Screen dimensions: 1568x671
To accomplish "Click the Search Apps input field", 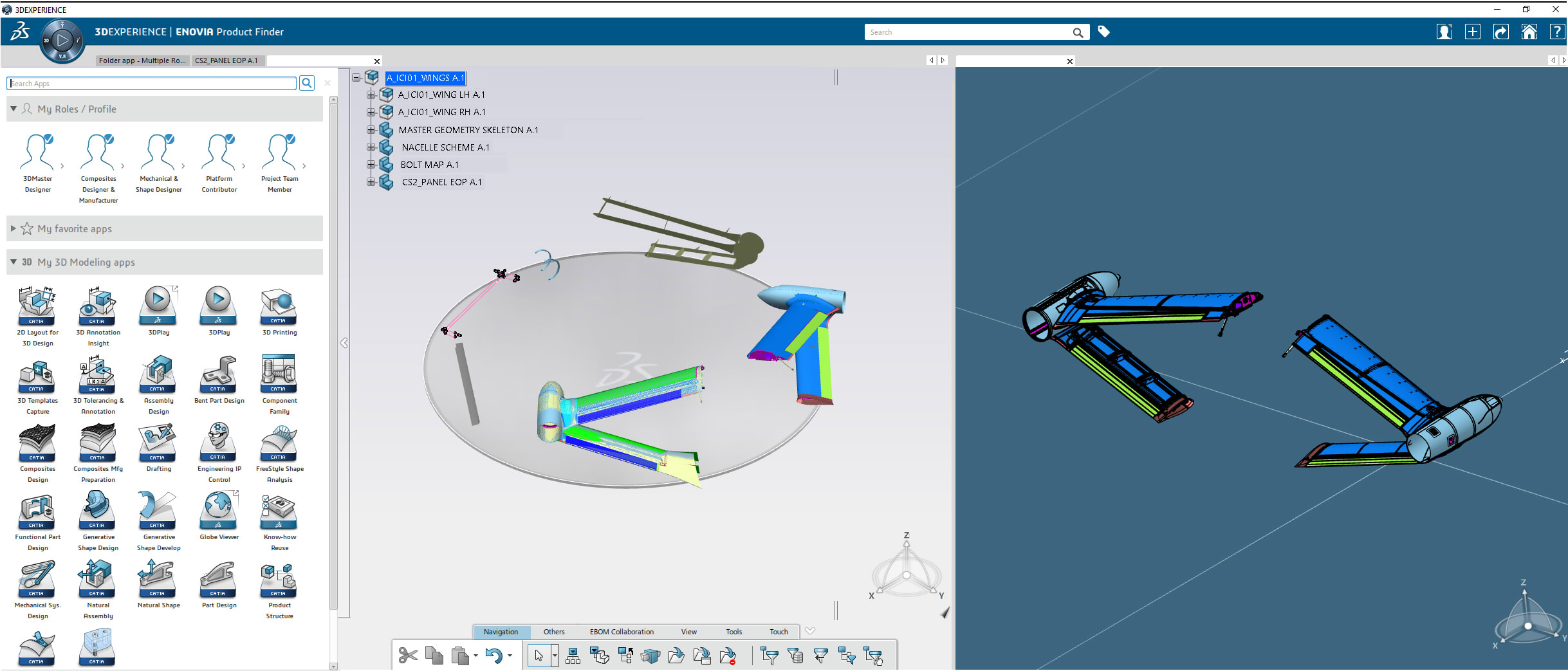I will pos(152,83).
